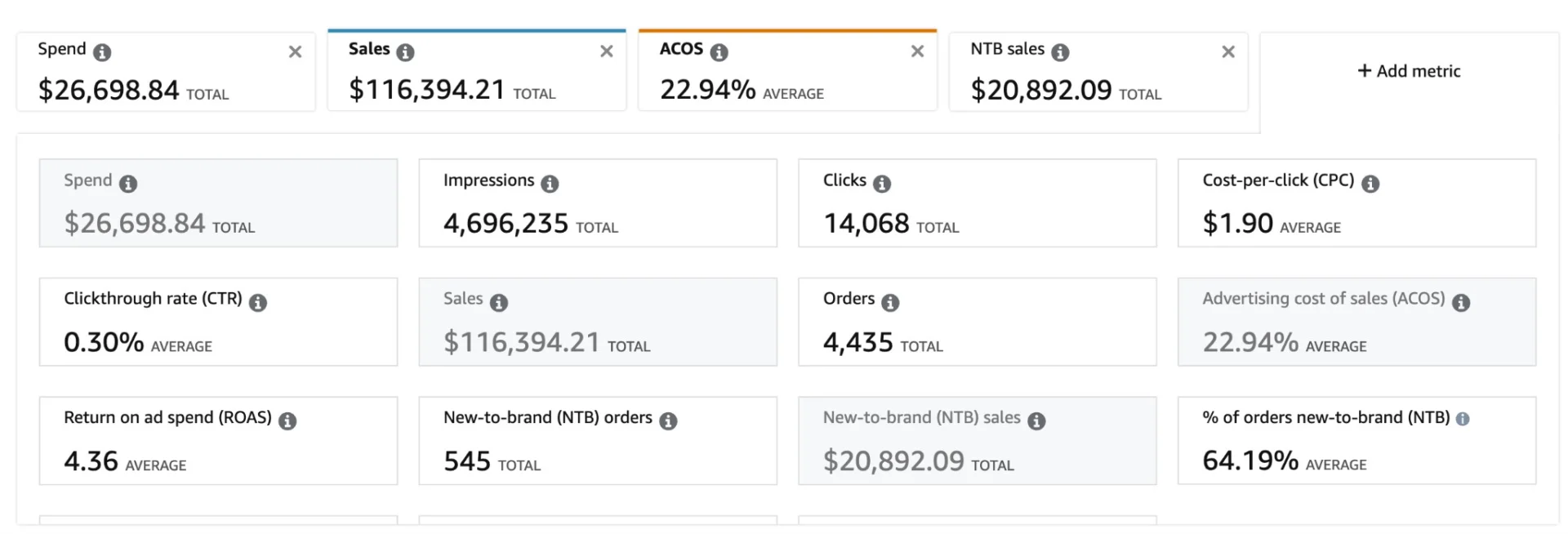Click info icon beside Clicks metric
This screenshot has width=1568, height=534.
pyautogui.click(x=881, y=184)
